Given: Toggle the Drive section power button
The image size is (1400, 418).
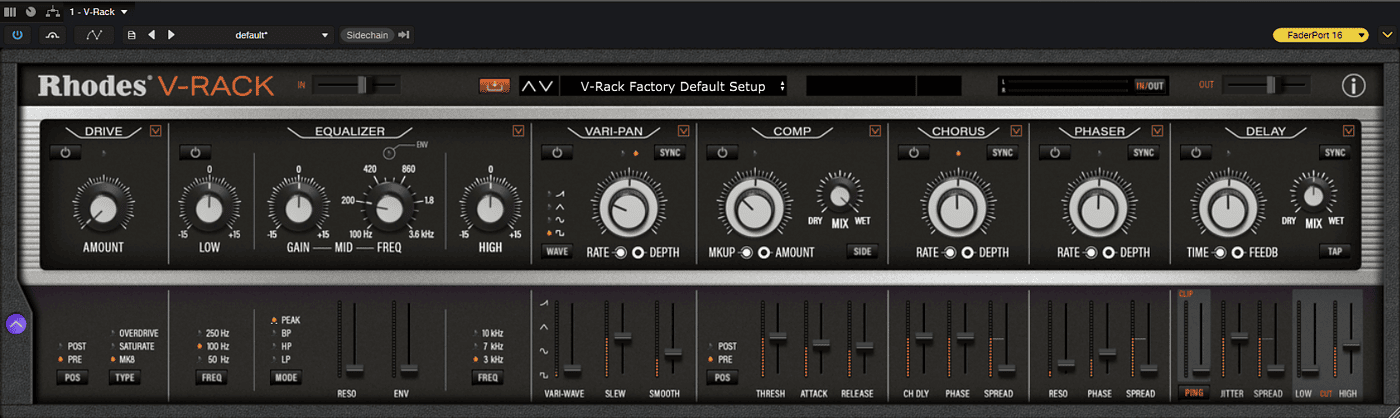Looking at the screenshot, I should tap(65, 153).
